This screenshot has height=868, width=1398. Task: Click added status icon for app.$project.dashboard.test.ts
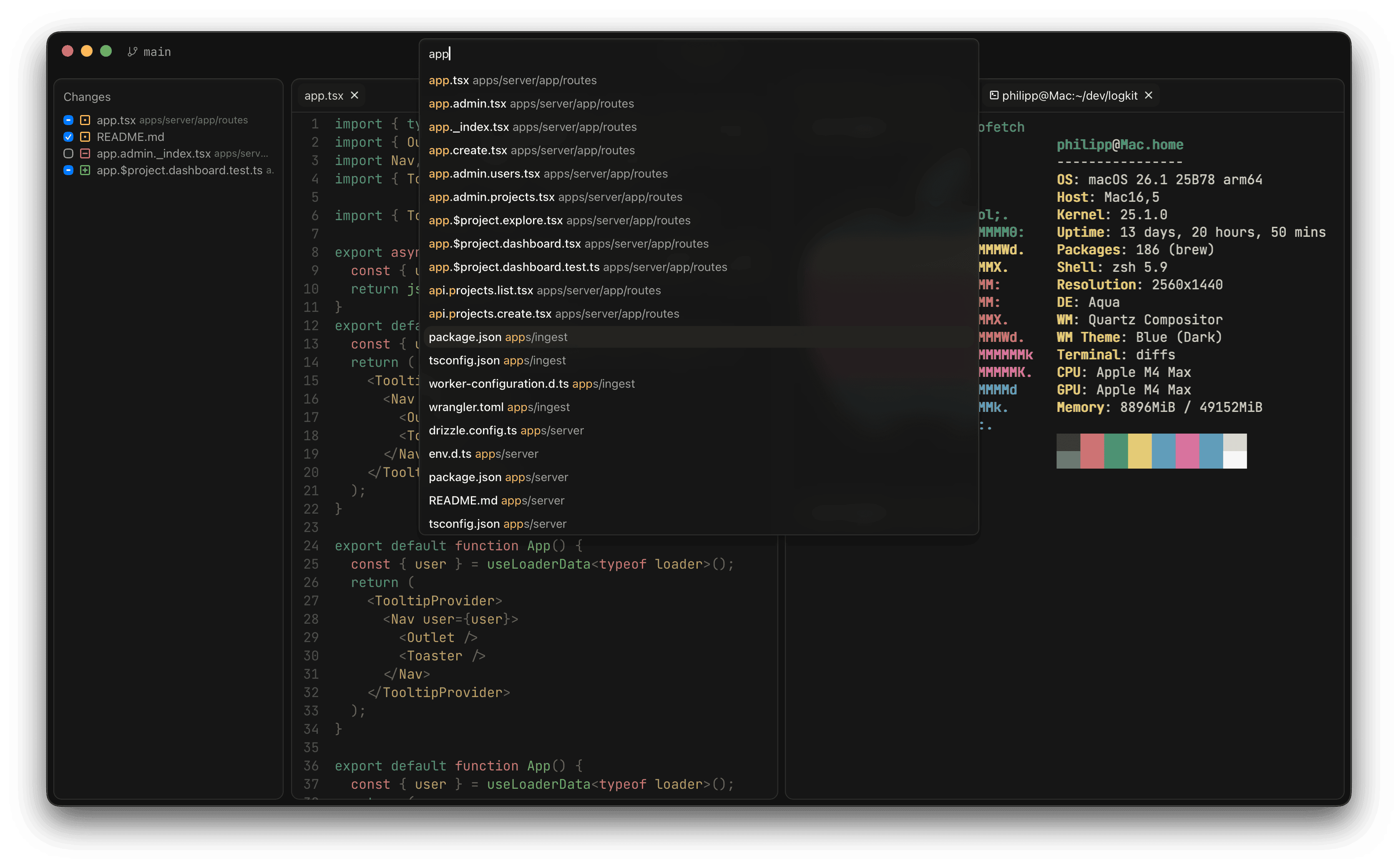click(85, 171)
